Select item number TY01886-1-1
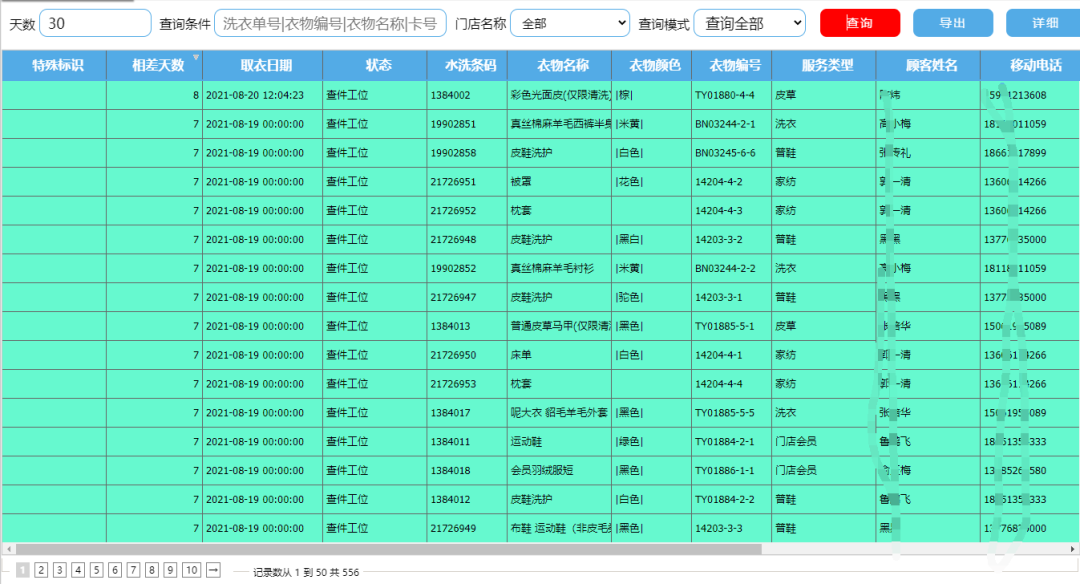 point(731,471)
